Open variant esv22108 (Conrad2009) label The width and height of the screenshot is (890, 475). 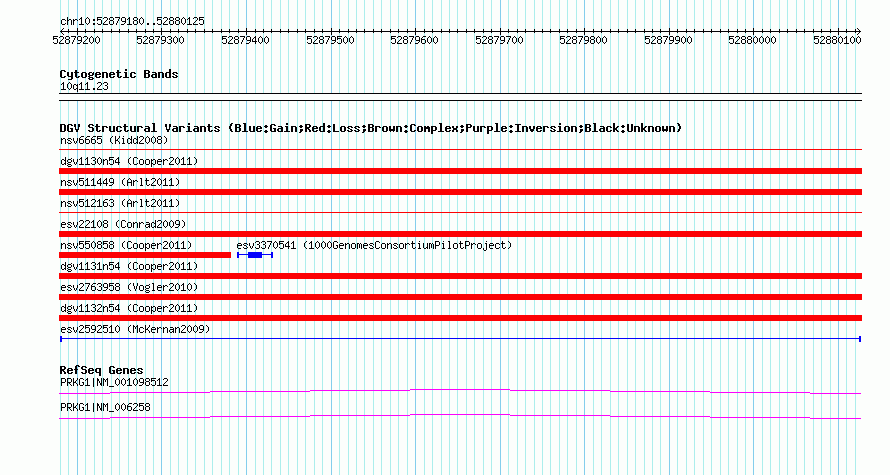[123, 224]
